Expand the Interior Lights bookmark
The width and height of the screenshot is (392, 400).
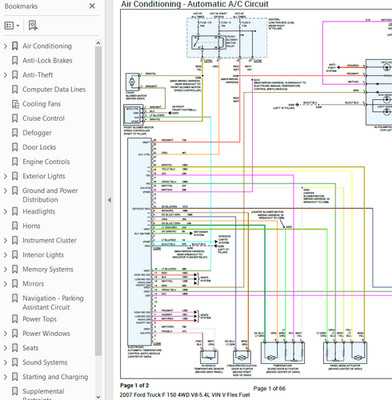(x=5, y=255)
